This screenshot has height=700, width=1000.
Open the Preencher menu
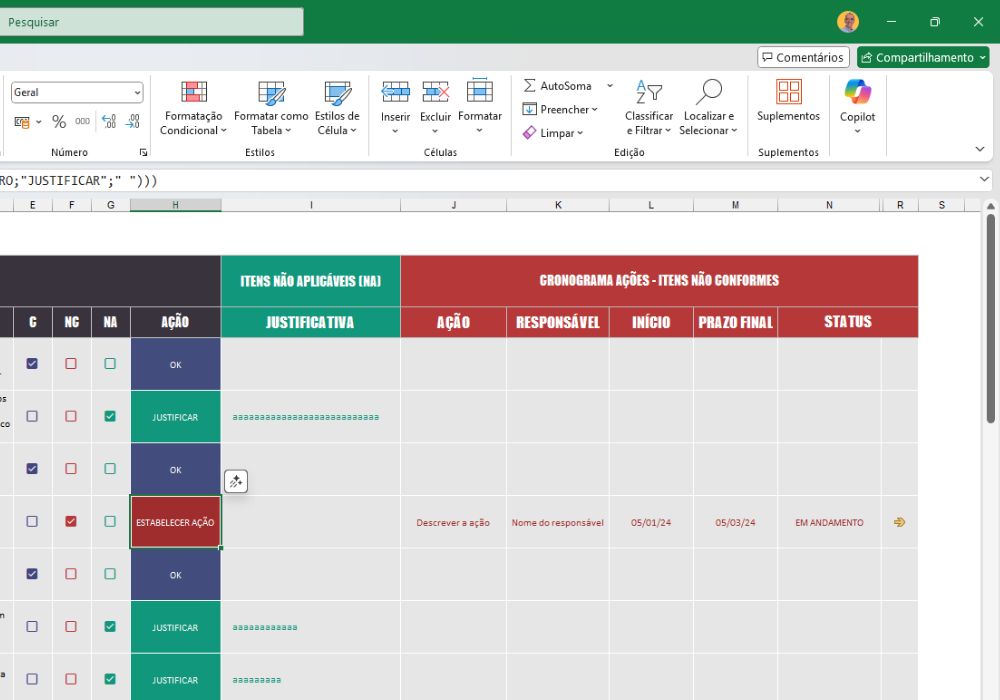(x=560, y=109)
